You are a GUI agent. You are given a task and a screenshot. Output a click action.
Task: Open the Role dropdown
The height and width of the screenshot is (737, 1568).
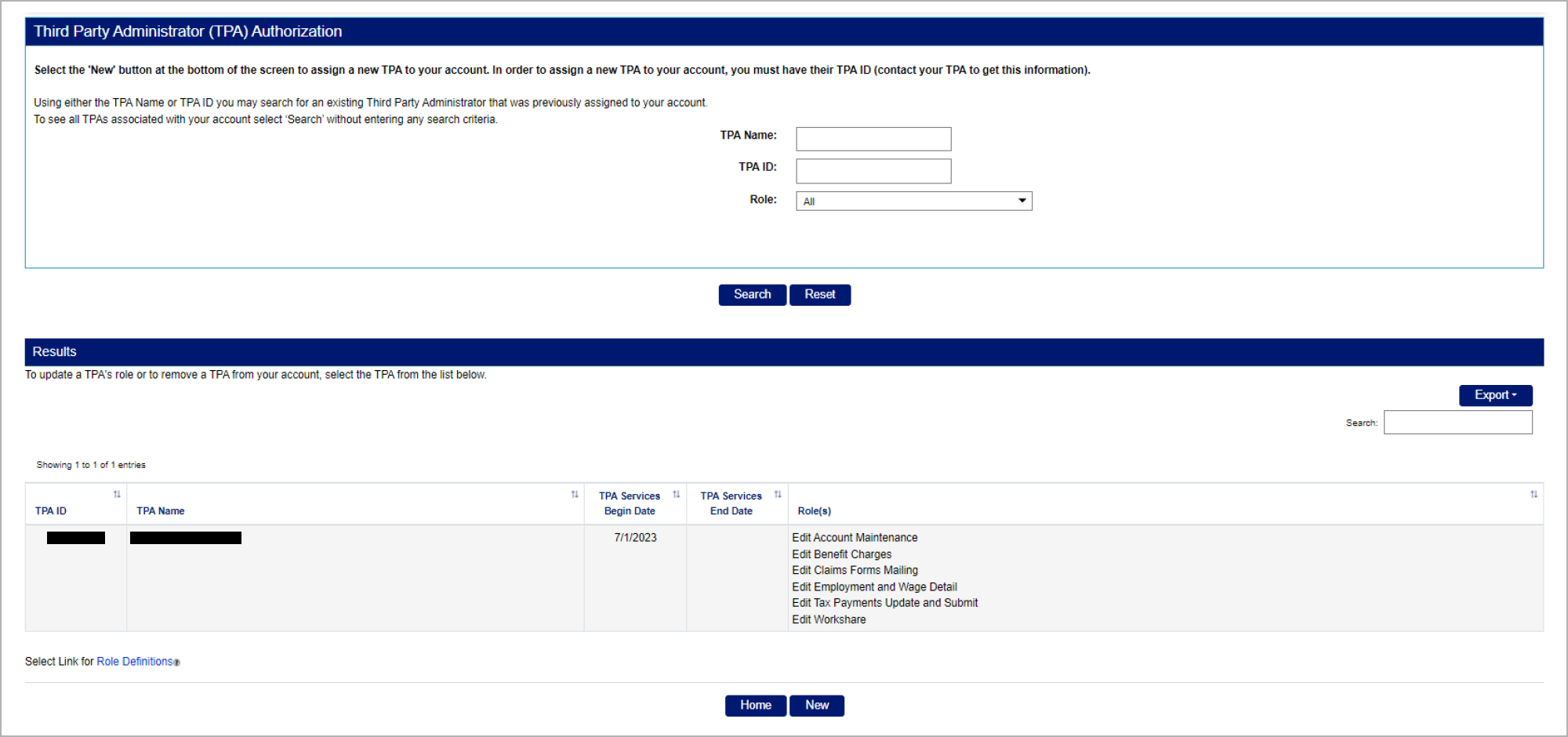[x=913, y=201]
